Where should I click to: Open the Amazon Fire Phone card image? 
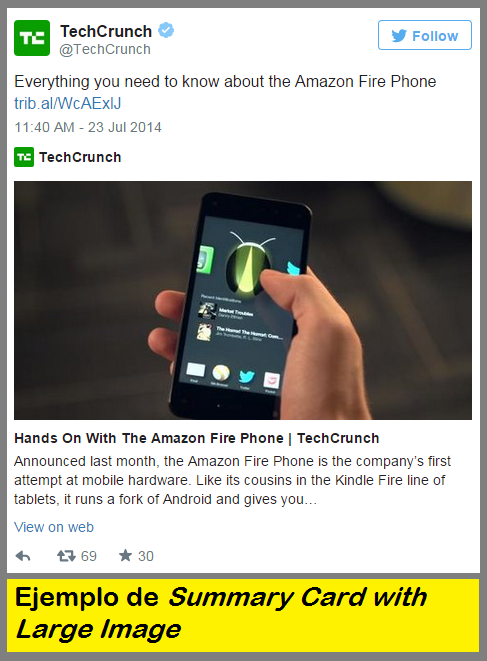(243, 300)
